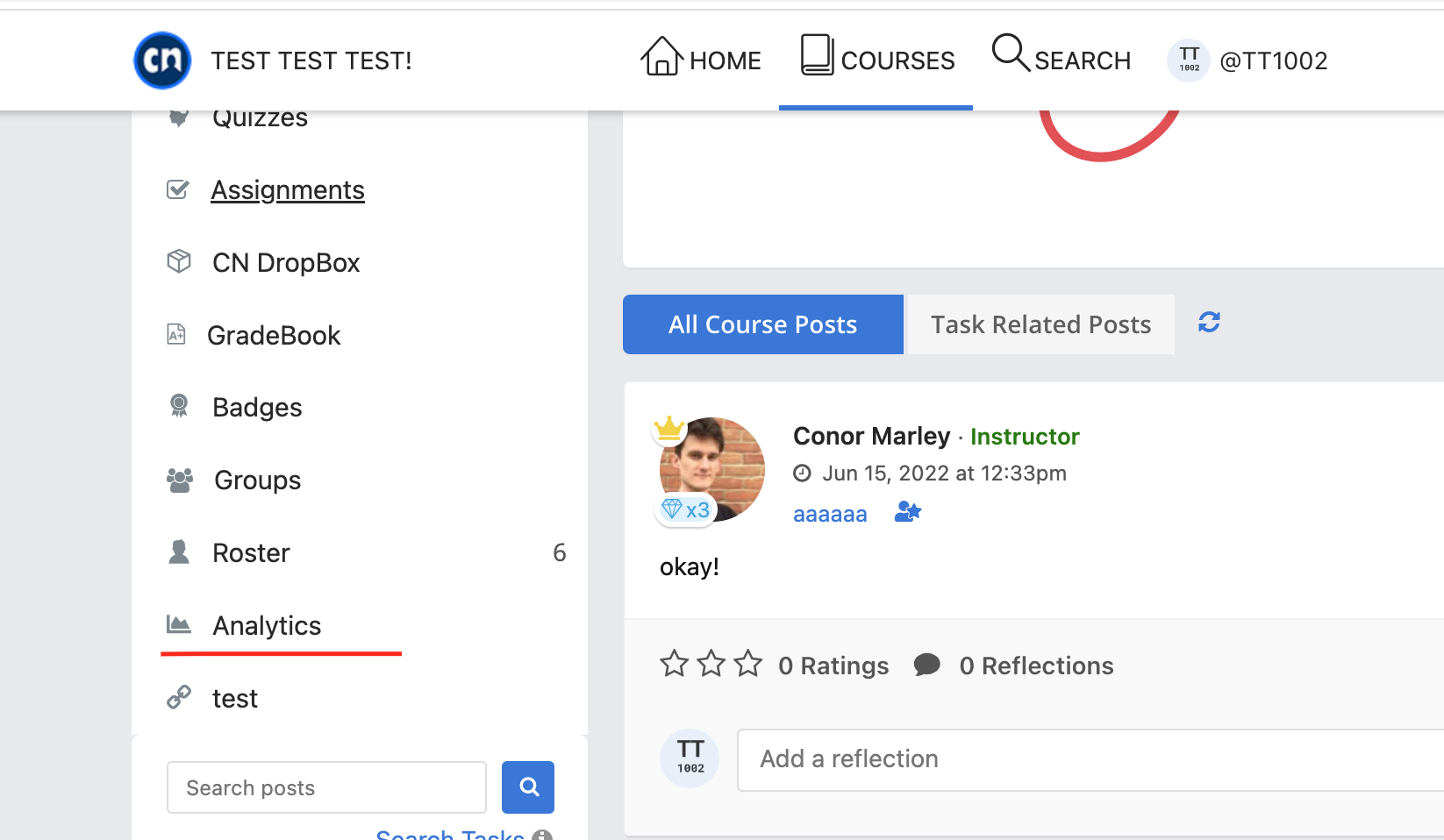
Task: Click the diamond x3 badge
Action: (x=686, y=509)
